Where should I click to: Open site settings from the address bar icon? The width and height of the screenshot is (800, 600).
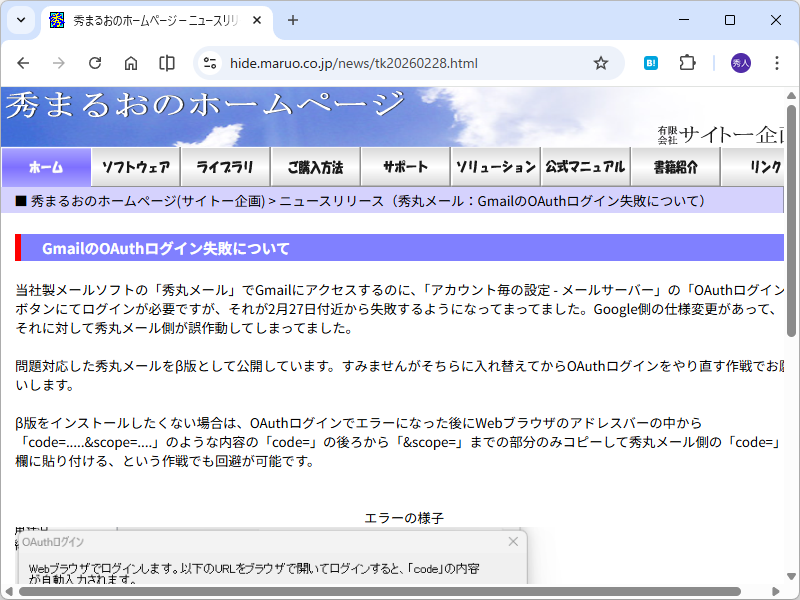click(209, 62)
